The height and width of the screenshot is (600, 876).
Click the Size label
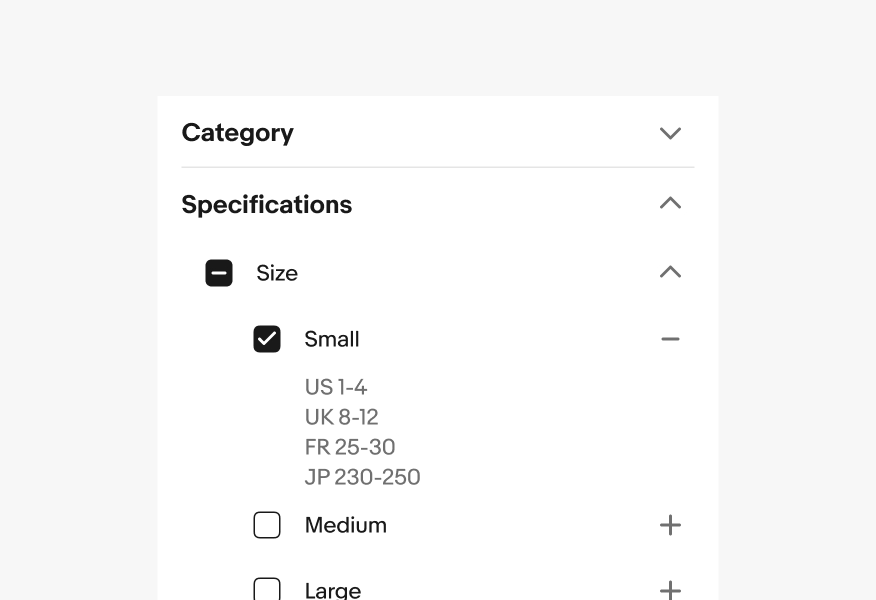tap(277, 273)
